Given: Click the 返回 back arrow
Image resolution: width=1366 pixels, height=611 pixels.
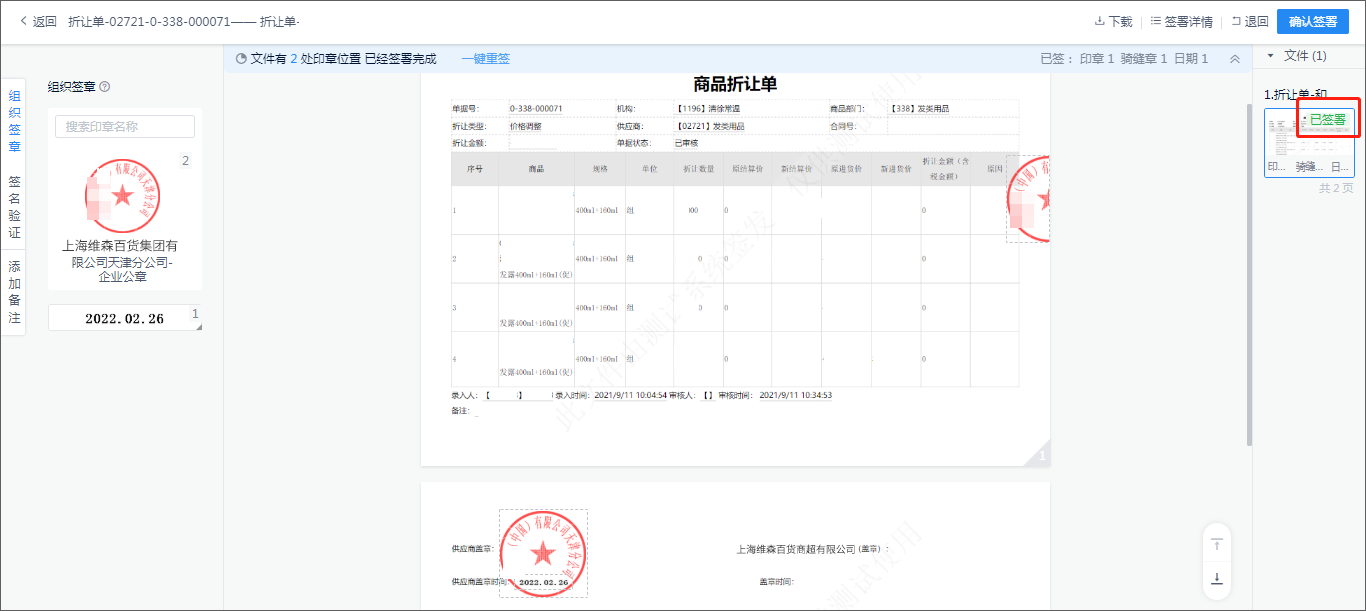Looking at the screenshot, I should point(21,20).
